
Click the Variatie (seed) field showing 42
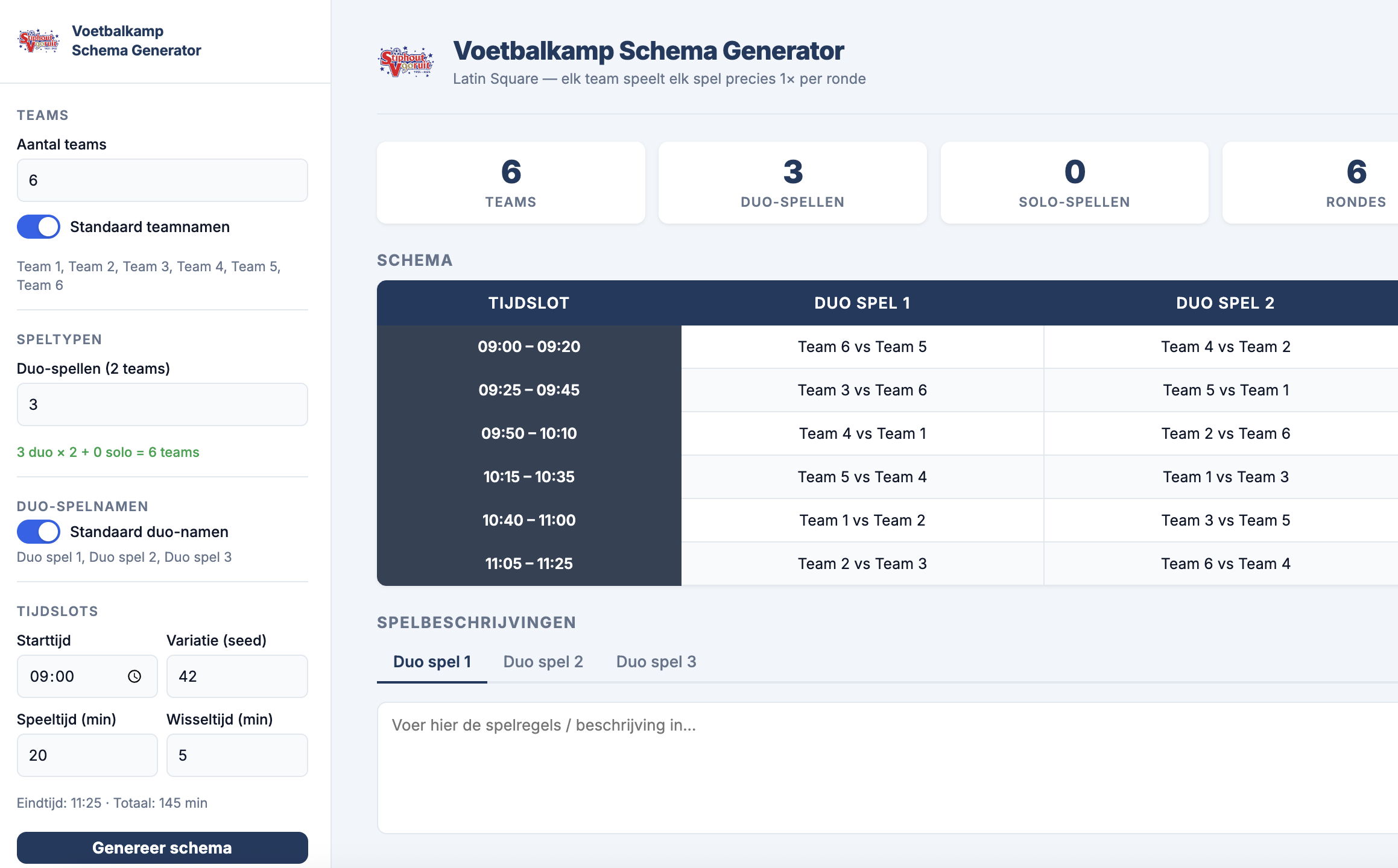[237, 676]
